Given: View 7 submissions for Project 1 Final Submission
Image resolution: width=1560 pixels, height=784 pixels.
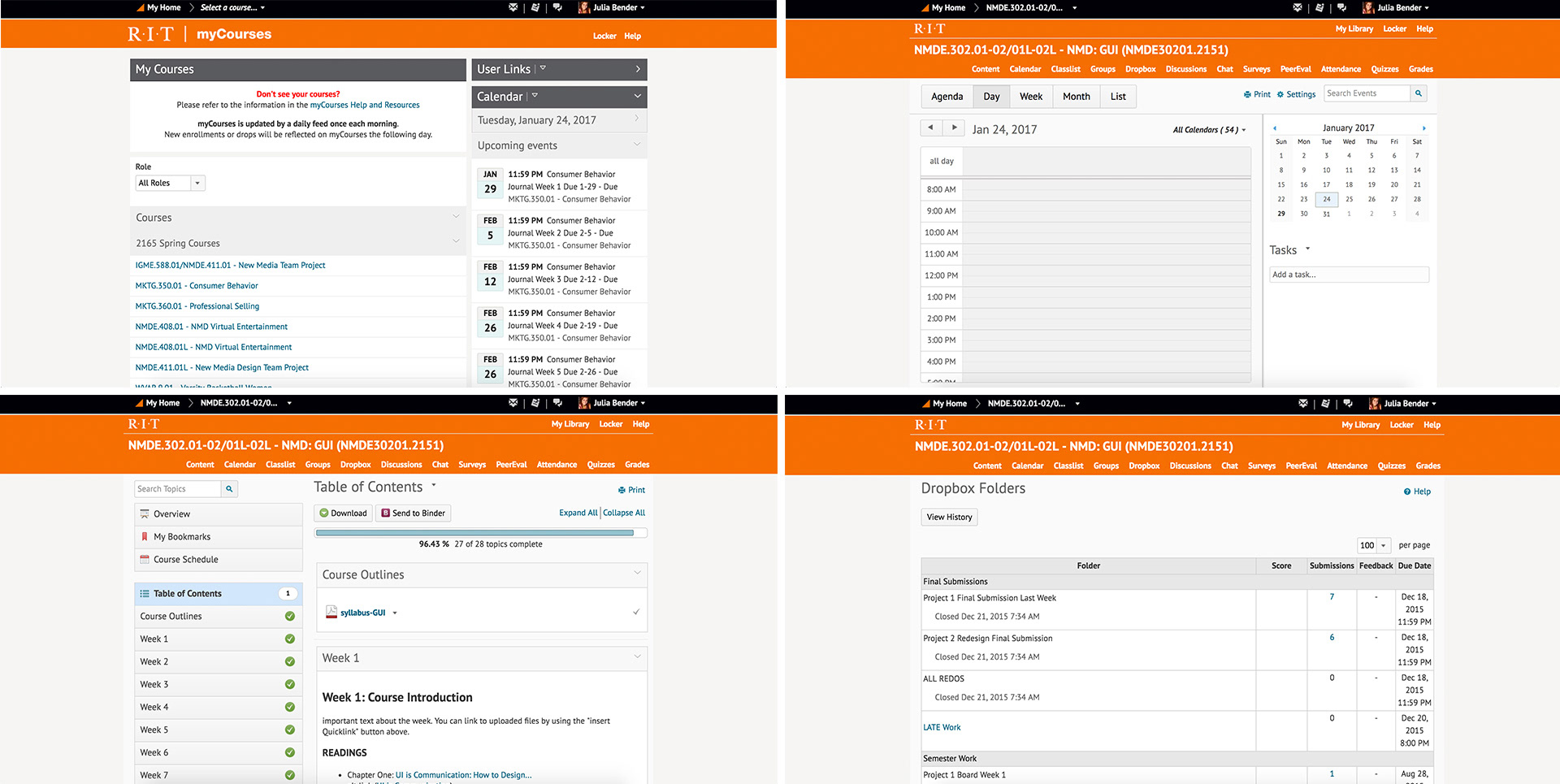Looking at the screenshot, I should (1332, 597).
